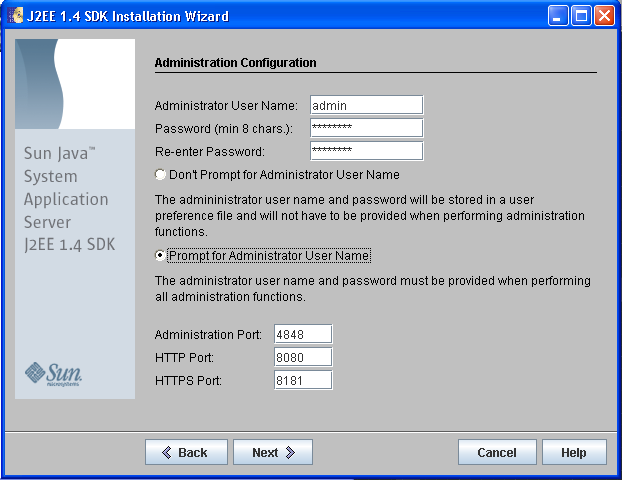Proceed with the Next button
This screenshot has height=480, width=622.
point(273,452)
